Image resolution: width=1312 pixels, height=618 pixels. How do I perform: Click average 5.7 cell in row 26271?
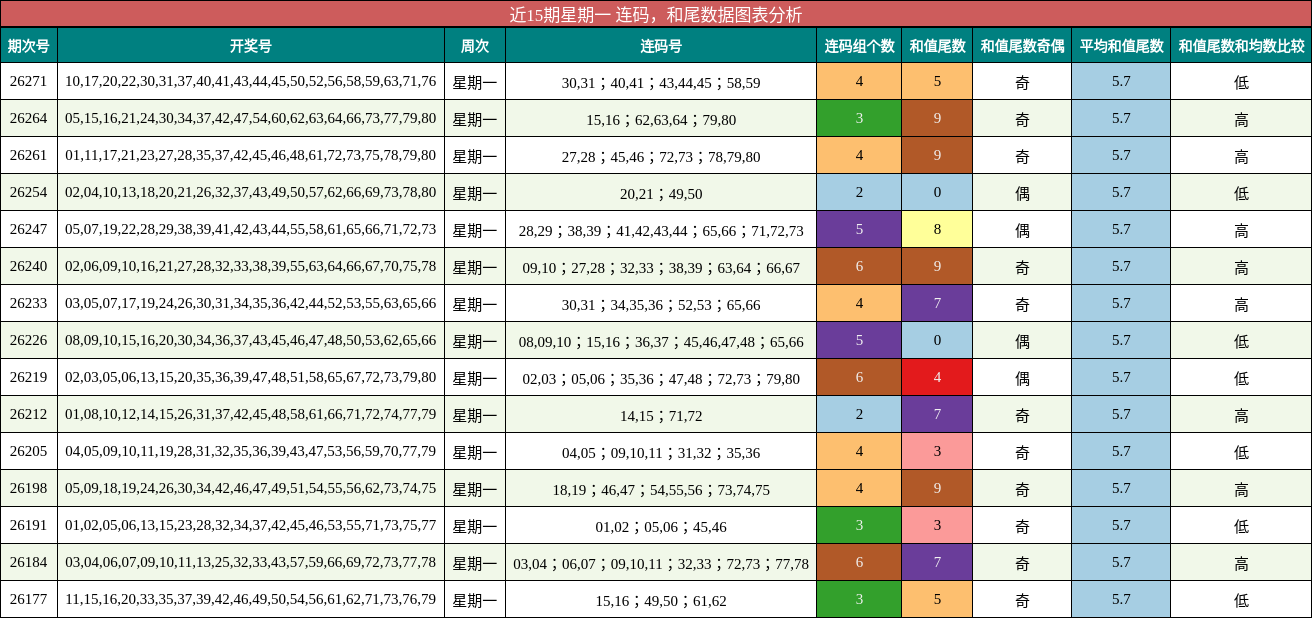pyautogui.click(x=1121, y=81)
